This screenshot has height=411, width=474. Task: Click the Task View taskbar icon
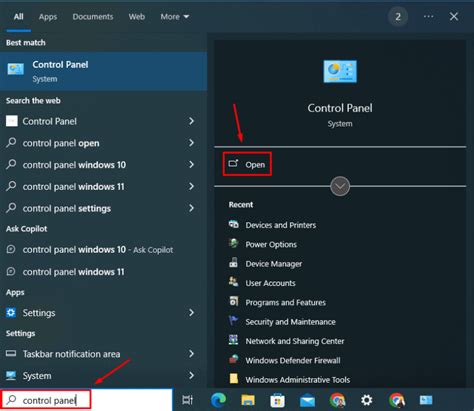[187, 400]
